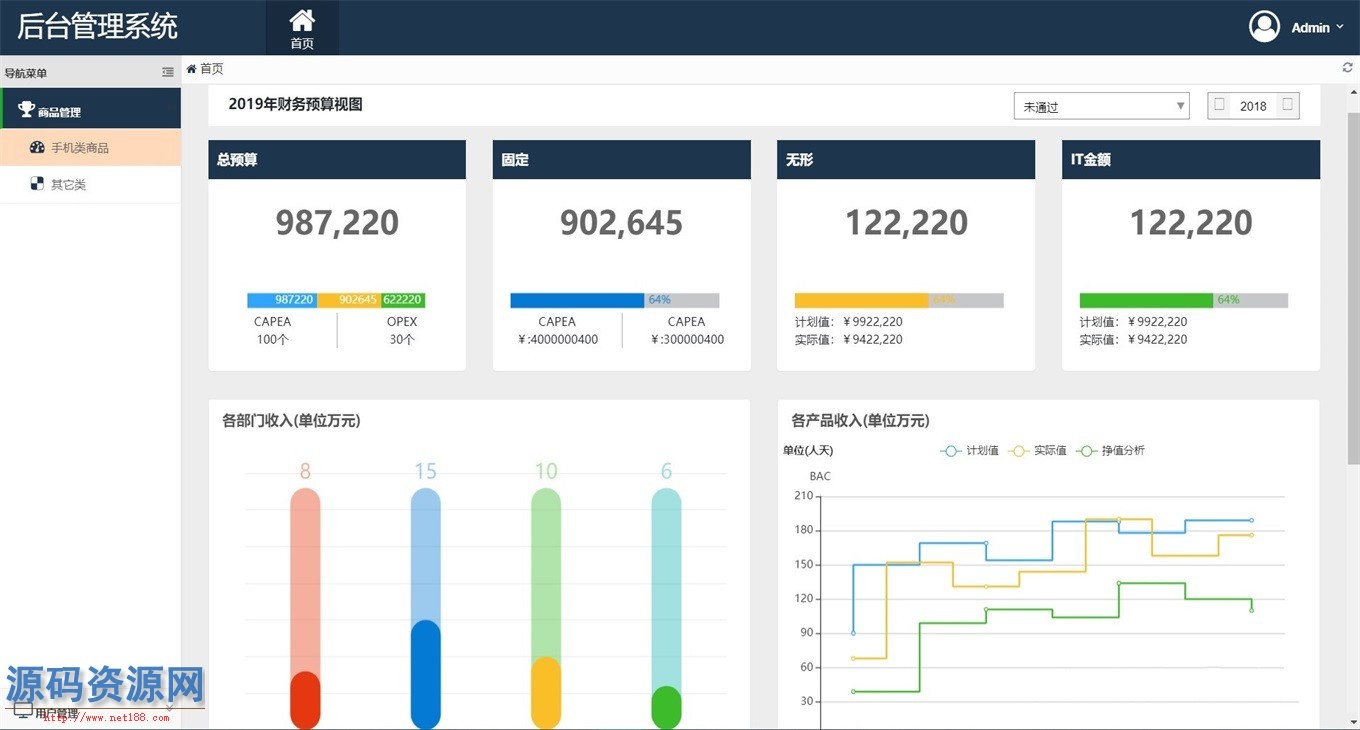Click the 902,645 fixed amount figure
Viewport: 1360px width, 730px height.
[621, 222]
